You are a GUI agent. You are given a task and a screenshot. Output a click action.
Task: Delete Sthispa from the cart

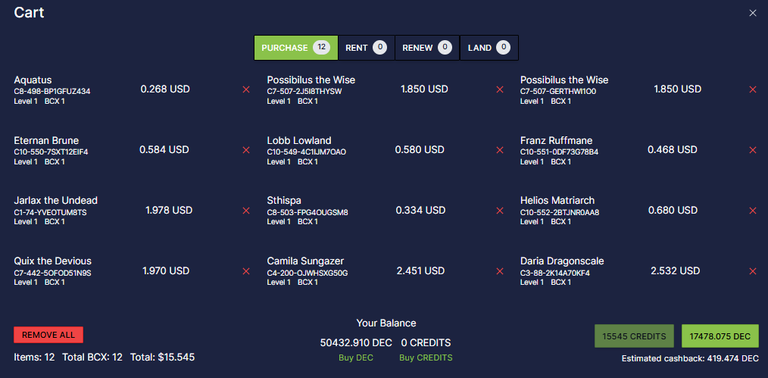[x=500, y=211]
